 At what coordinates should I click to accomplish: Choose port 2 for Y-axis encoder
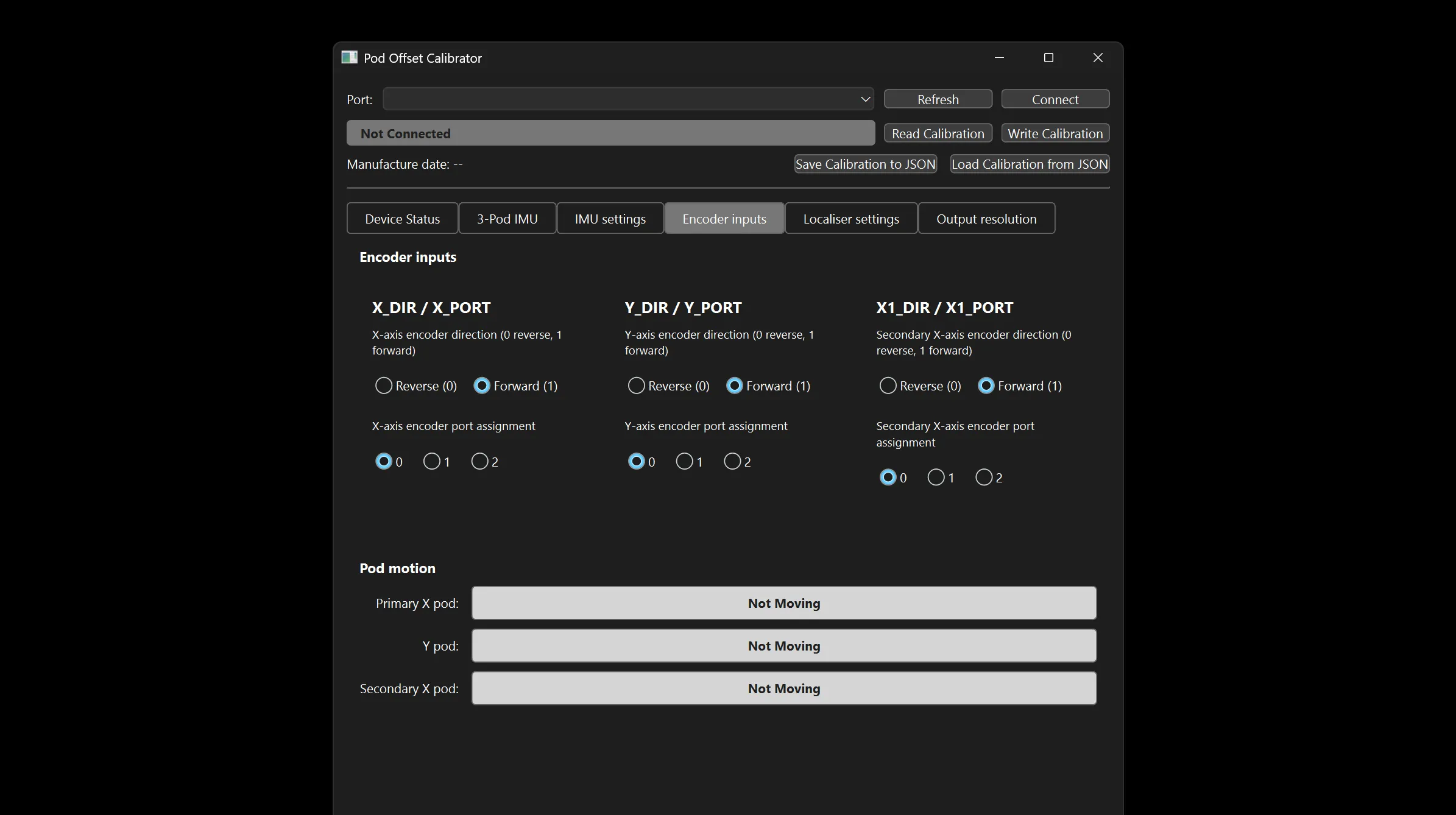[x=738, y=462]
